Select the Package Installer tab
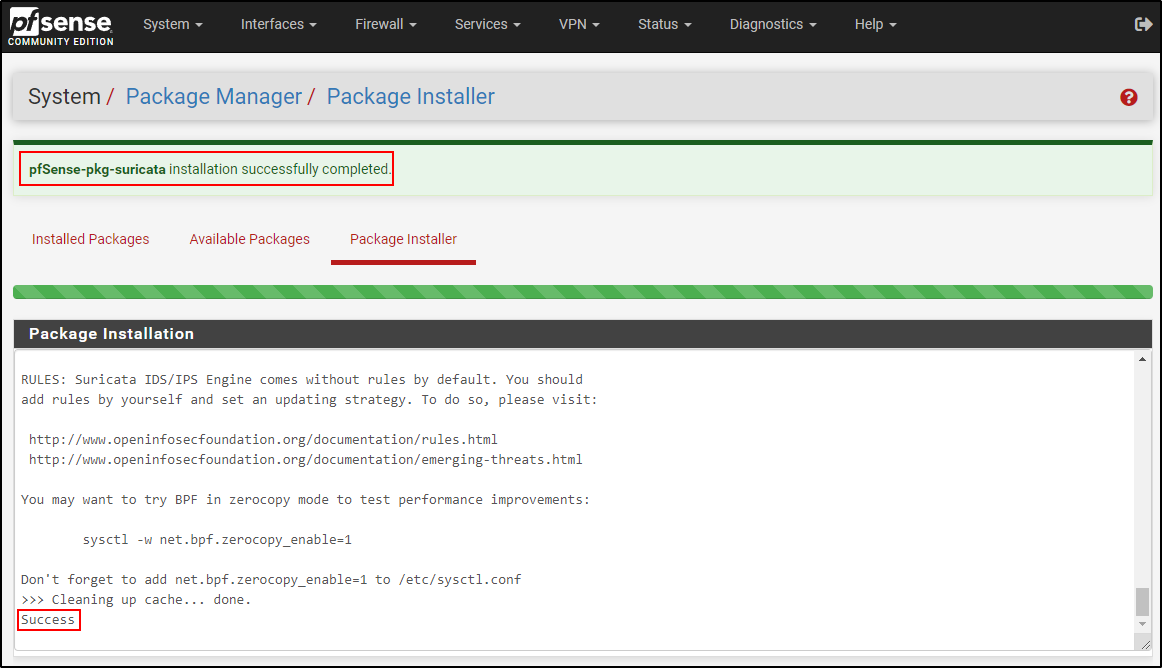 tap(403, 239)
